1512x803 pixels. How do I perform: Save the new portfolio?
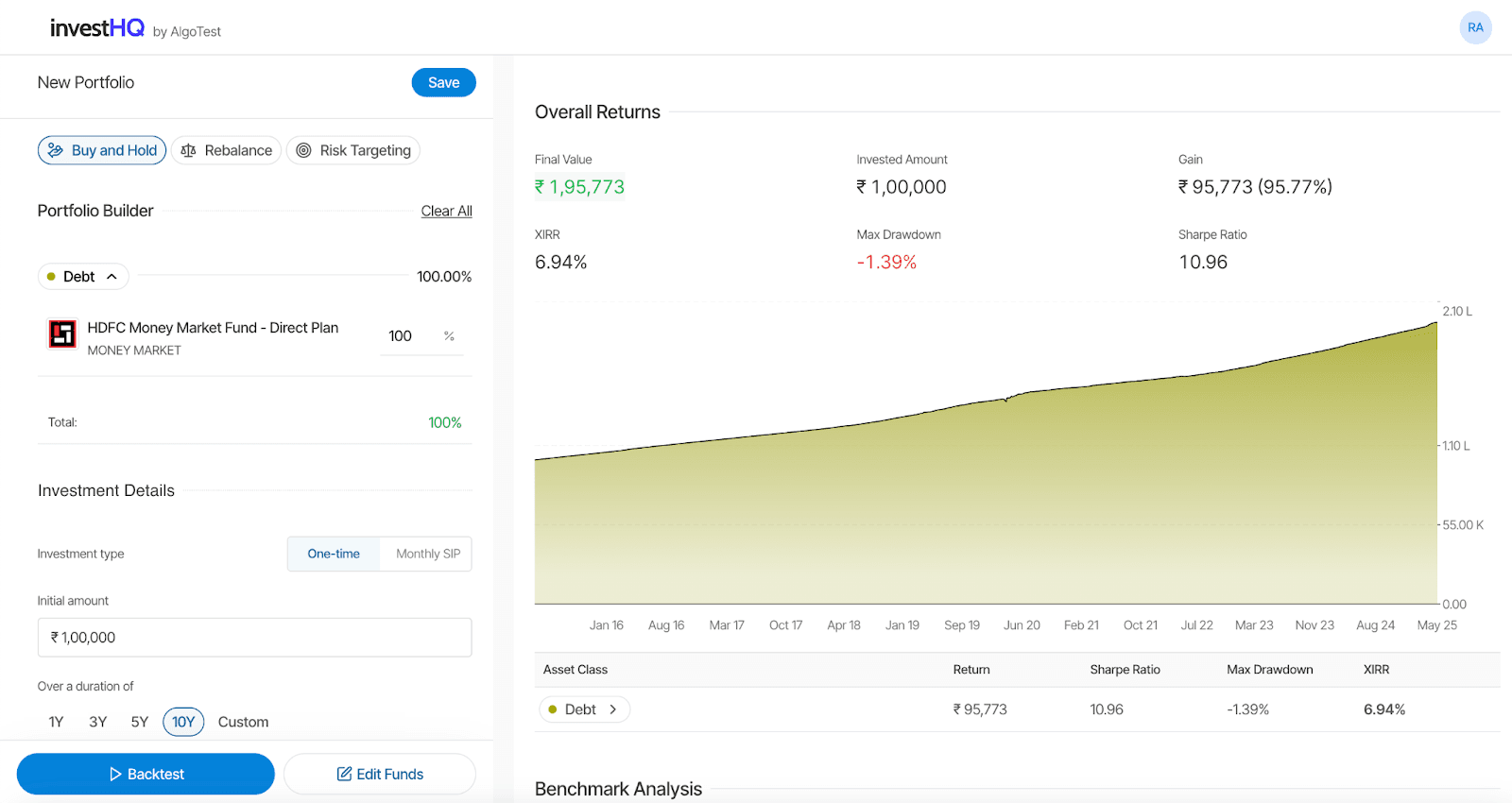point(443,83)
